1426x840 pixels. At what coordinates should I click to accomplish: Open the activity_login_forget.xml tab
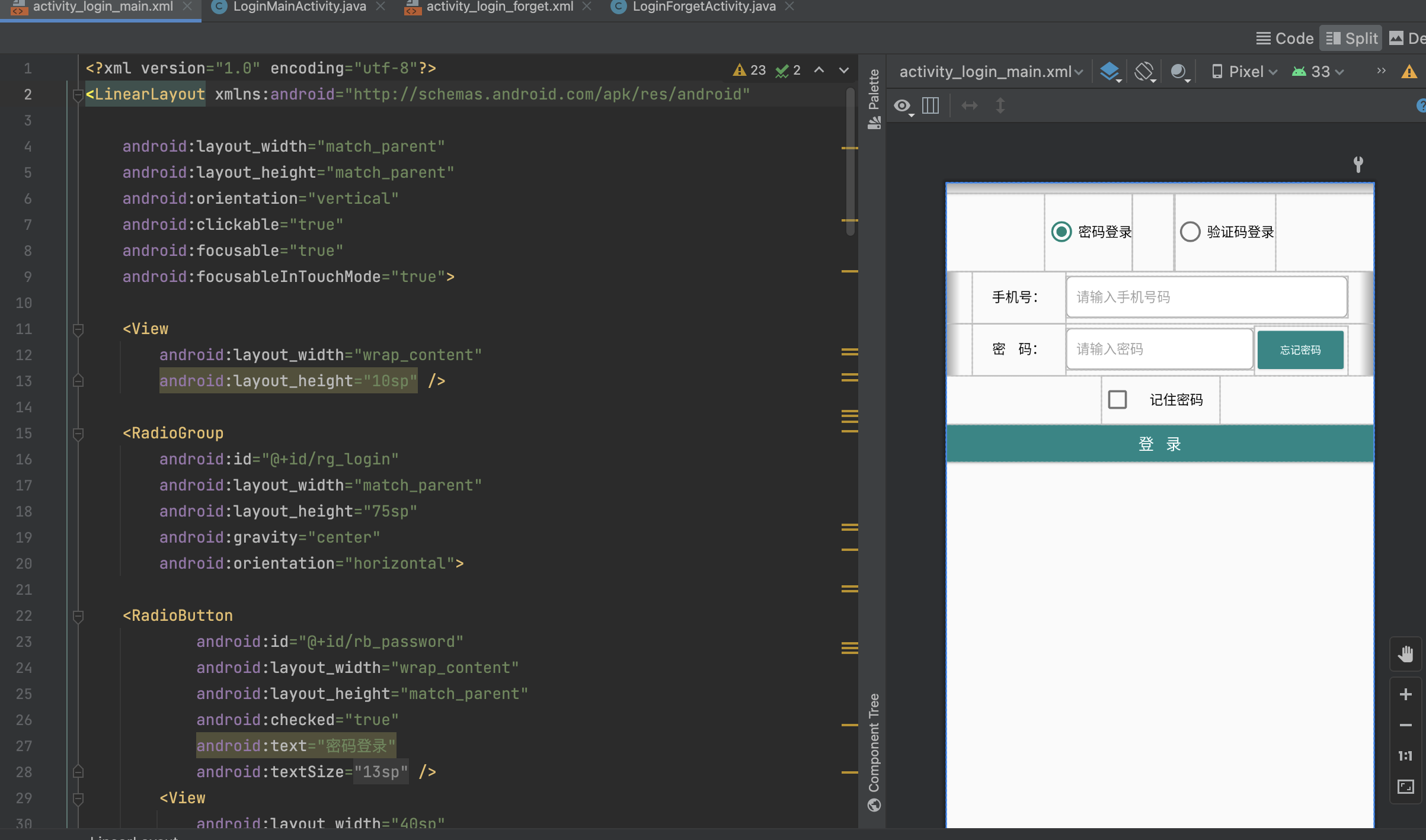point(498,7)
